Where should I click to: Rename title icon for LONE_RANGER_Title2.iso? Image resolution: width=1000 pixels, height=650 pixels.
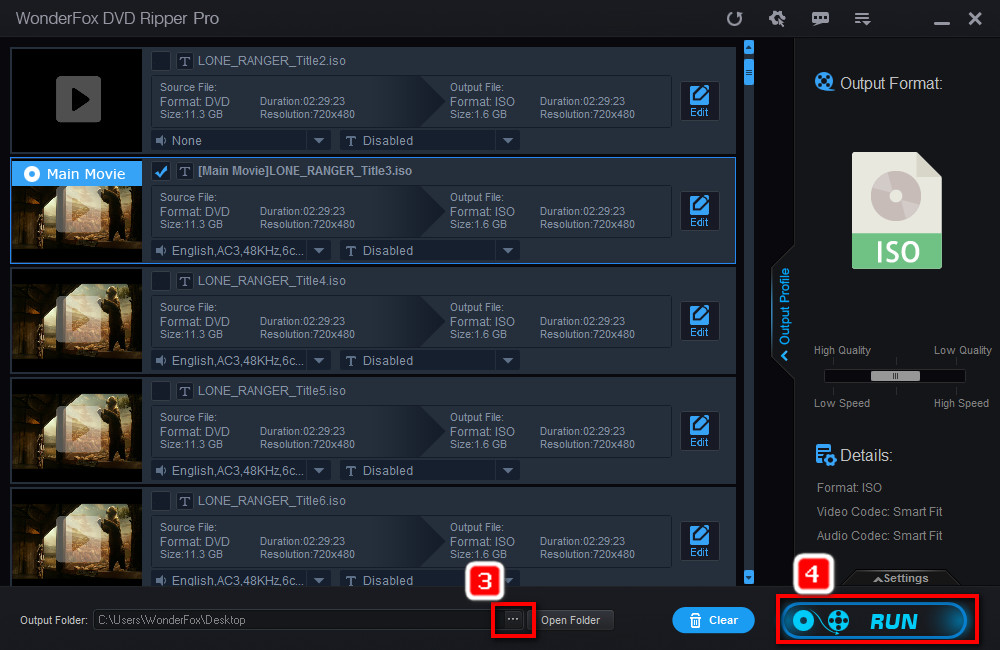point(184,61)
